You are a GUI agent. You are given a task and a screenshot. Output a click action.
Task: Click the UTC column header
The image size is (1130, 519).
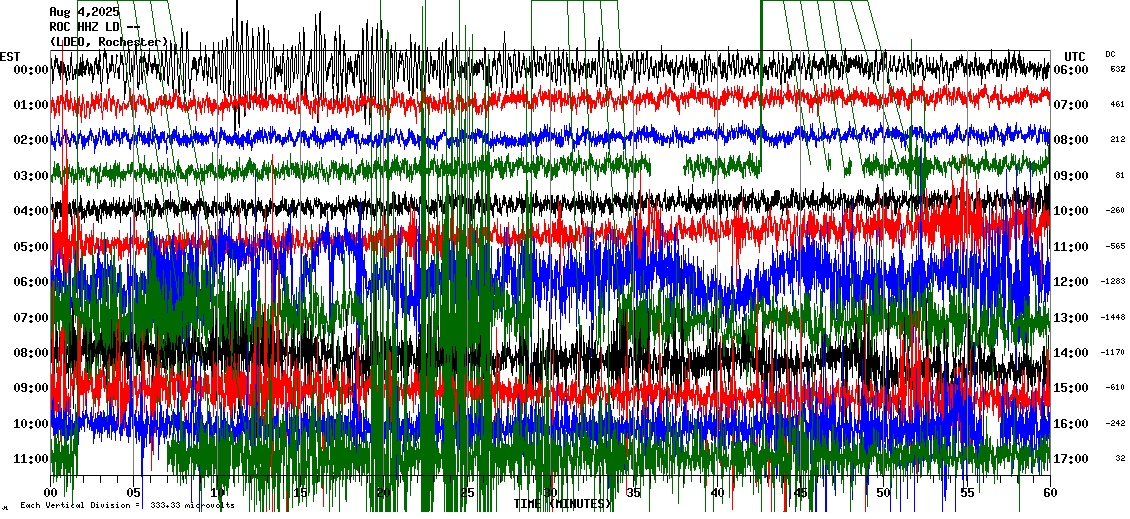click(1075, 56)
